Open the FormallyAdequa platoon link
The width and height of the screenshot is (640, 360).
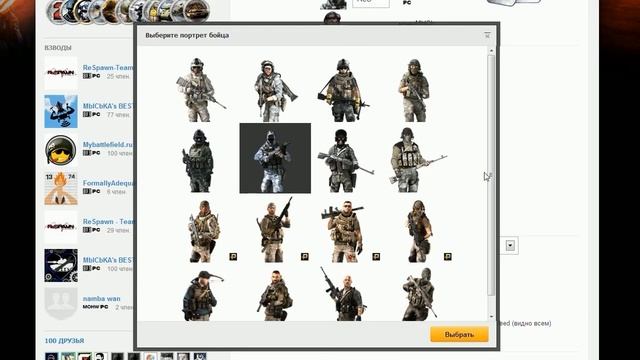pos(108,183)
